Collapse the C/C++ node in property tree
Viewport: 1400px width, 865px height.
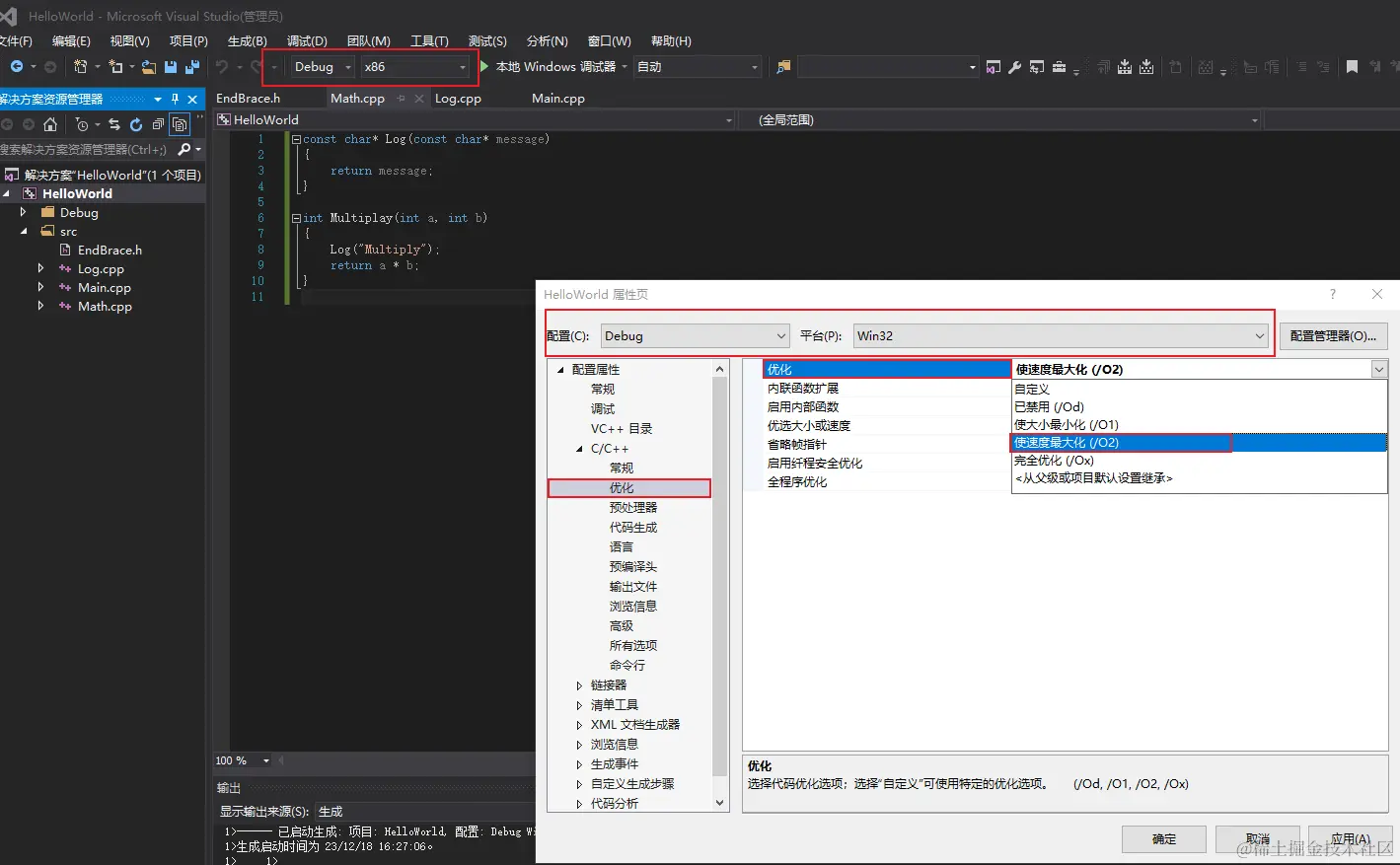pos(579,449)
